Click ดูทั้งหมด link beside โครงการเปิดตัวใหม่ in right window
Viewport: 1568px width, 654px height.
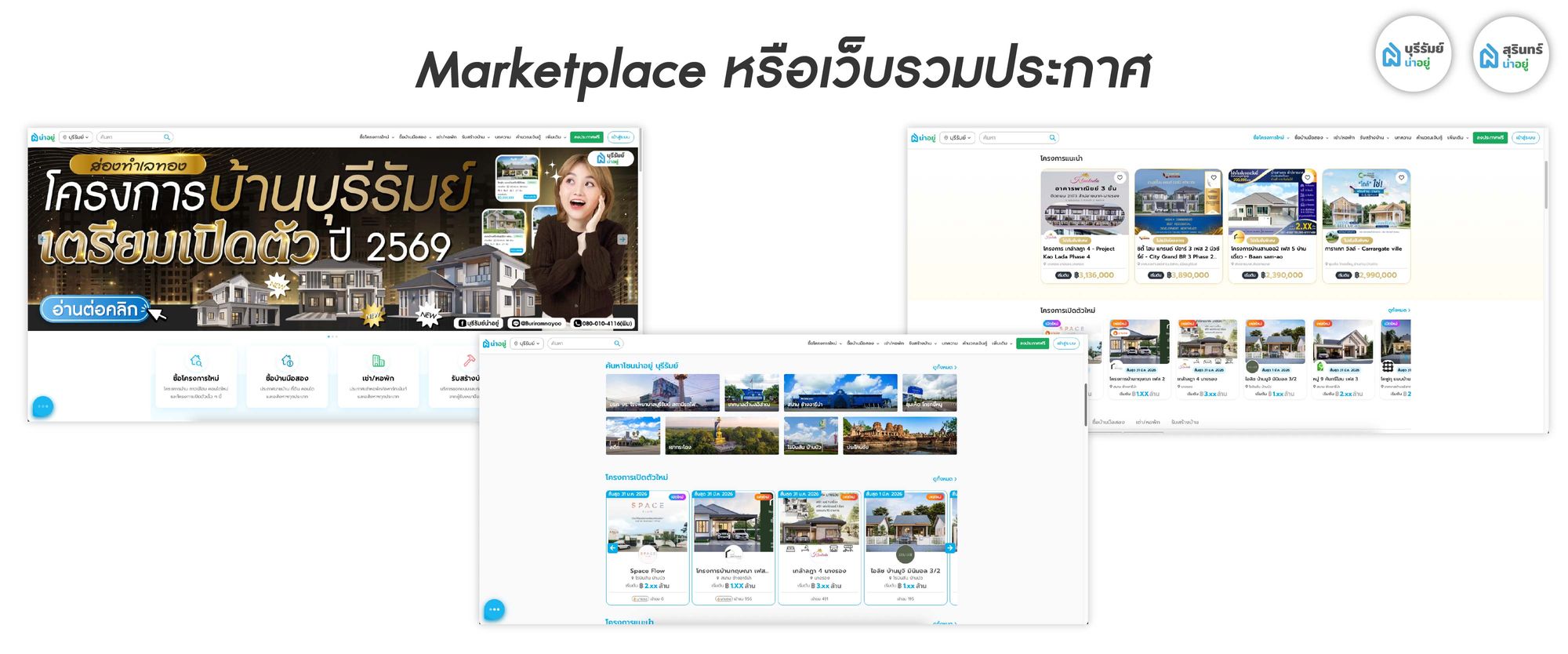(1399, 311)
